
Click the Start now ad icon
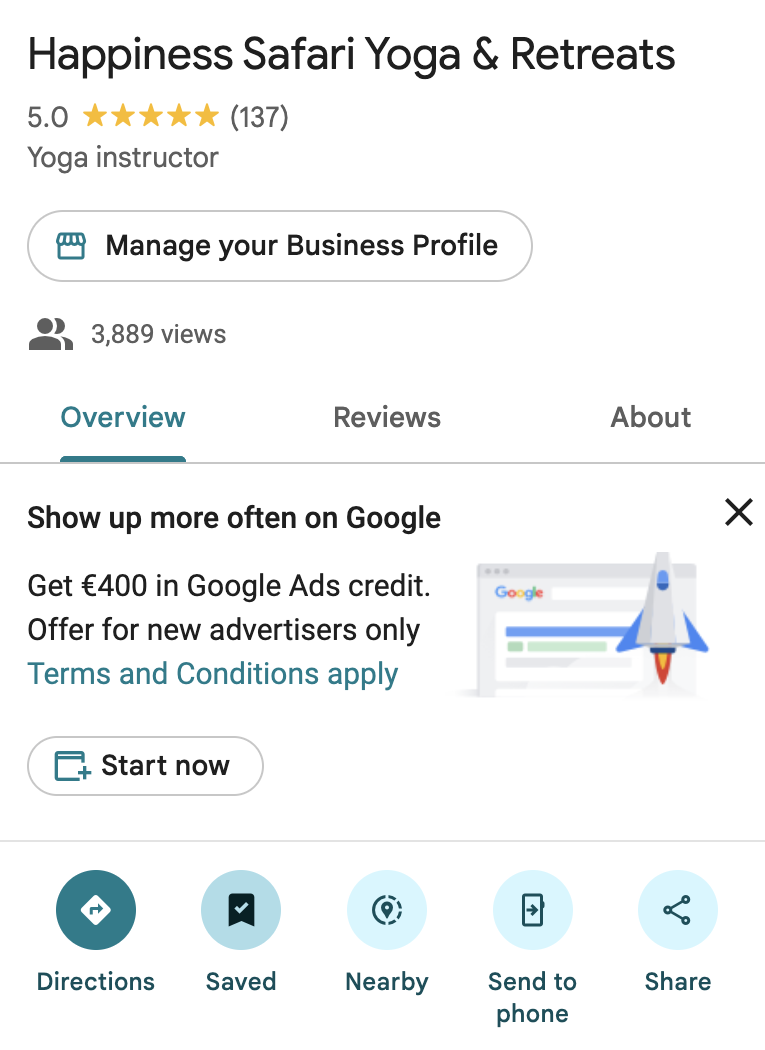pos(72,766)
